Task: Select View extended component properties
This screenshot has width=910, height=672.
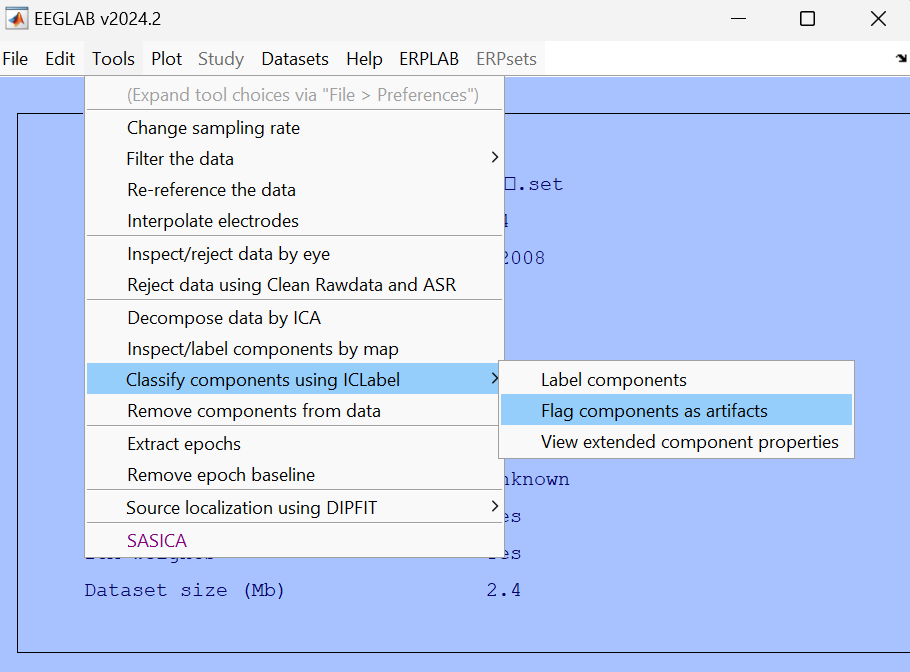Action: pyautogui.click(x=676, y=442)
